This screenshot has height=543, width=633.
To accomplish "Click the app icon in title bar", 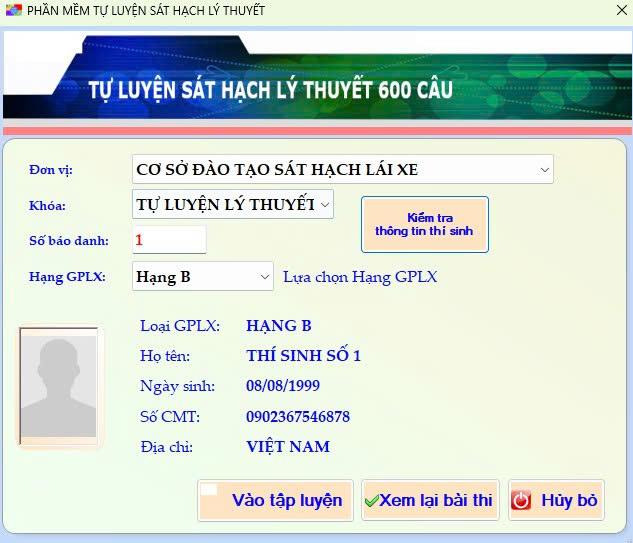I will coord(13,10).
